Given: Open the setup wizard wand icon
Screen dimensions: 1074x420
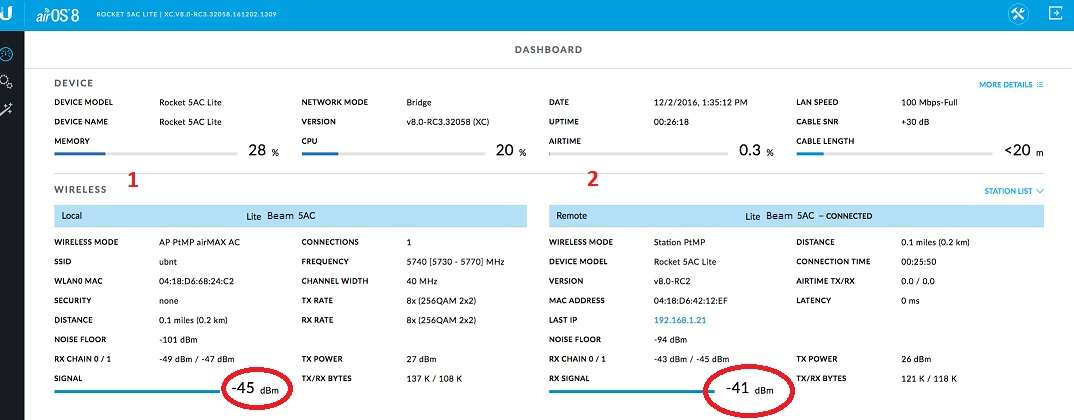Looking at the screenshot, I should pyautogui.click(x=10, y=109).
